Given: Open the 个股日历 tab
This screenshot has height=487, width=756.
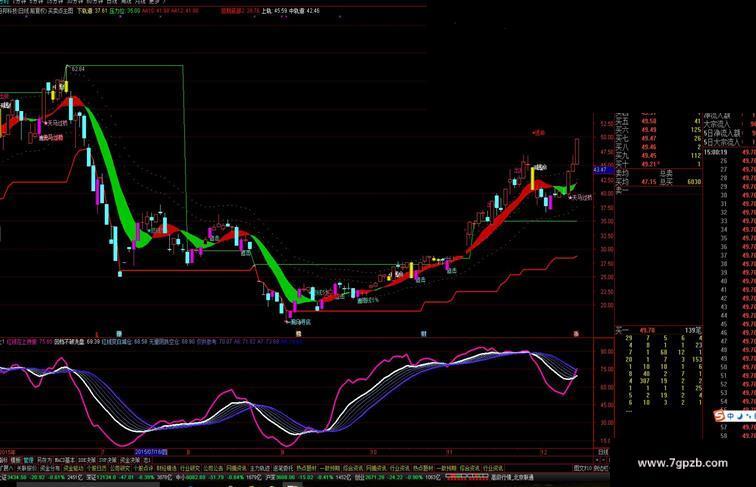Looking at the screenshot, I should [96, 468].
